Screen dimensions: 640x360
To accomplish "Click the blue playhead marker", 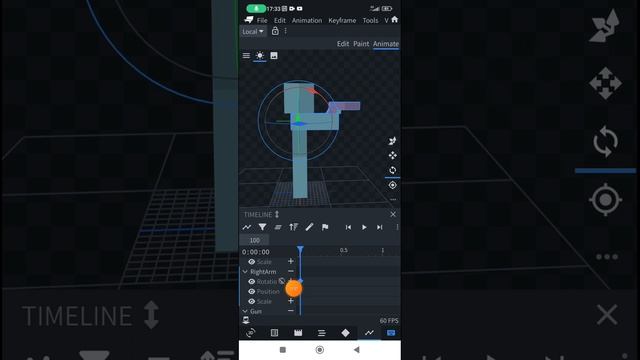I will click(x=300, y=249).
